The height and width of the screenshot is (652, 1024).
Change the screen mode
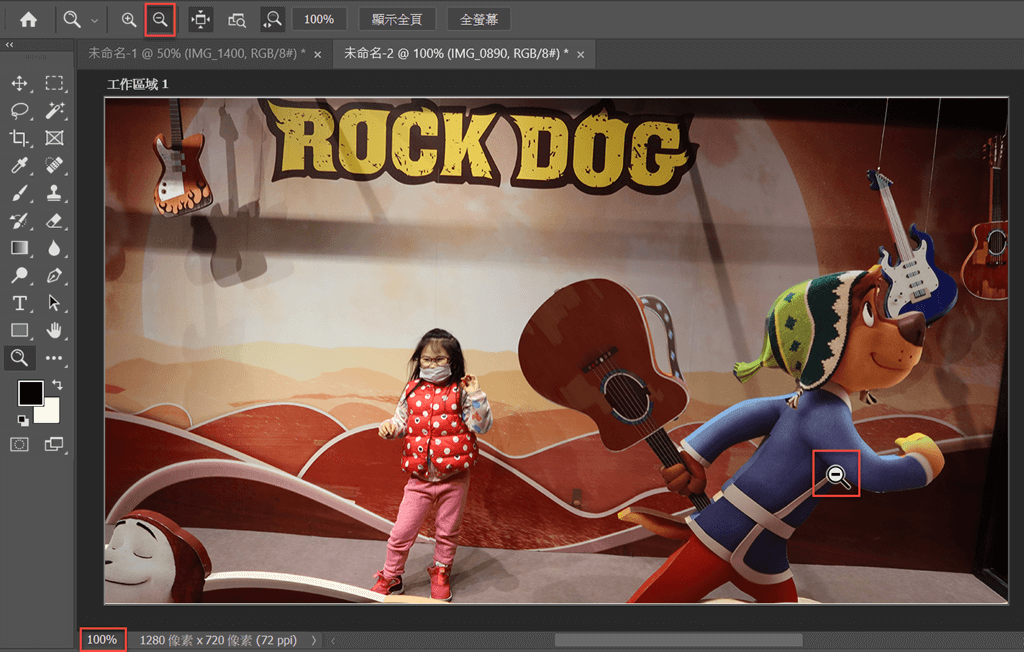point(54,445)
